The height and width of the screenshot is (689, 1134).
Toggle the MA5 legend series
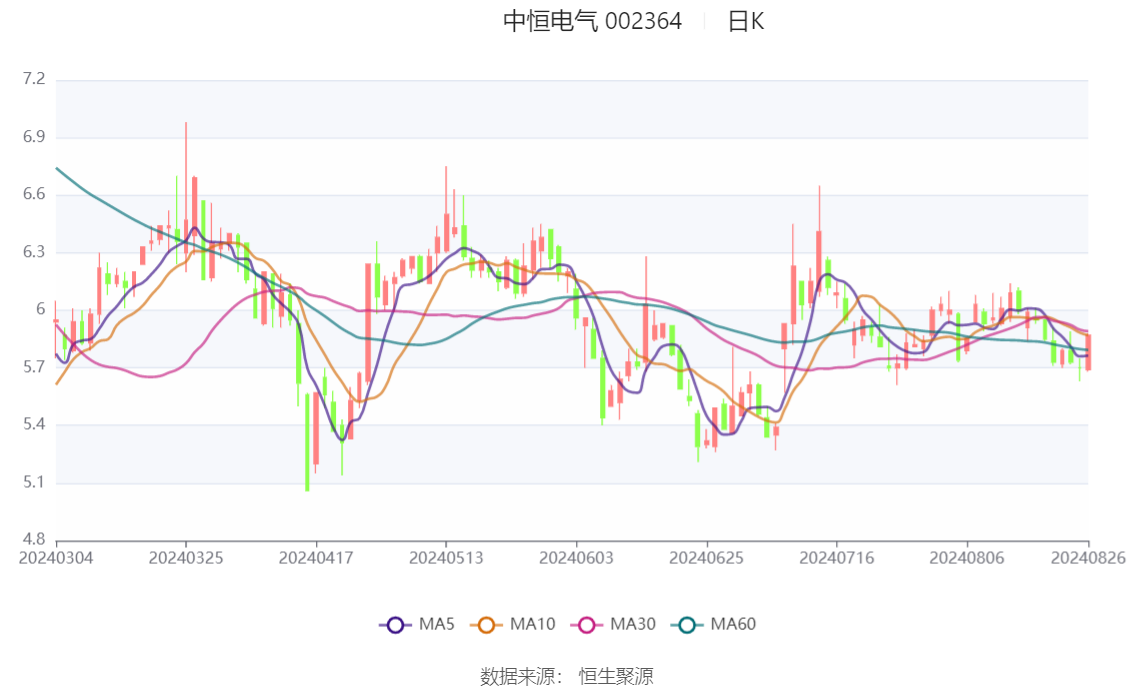(417, 624)
